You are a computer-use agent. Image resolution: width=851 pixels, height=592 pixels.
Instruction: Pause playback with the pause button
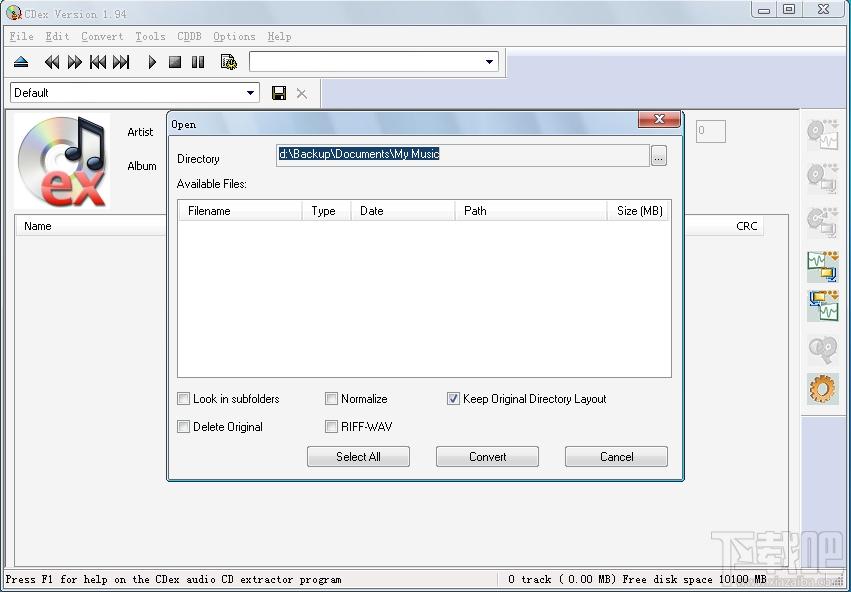click(198, 62)
